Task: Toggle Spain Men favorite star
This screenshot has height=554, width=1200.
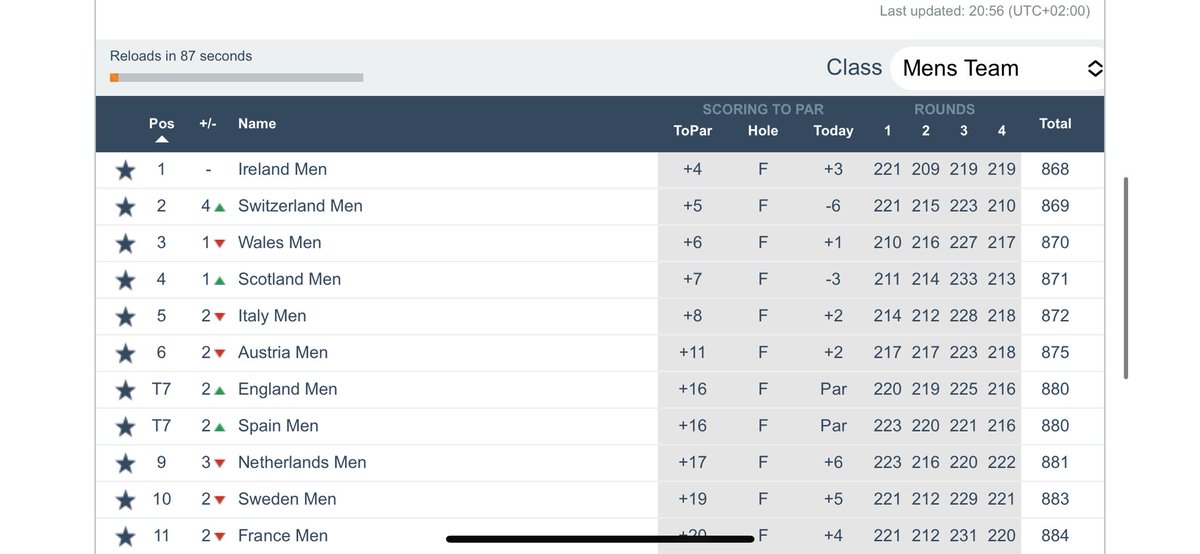Action: pyautogui.click(x=125, y=427)
